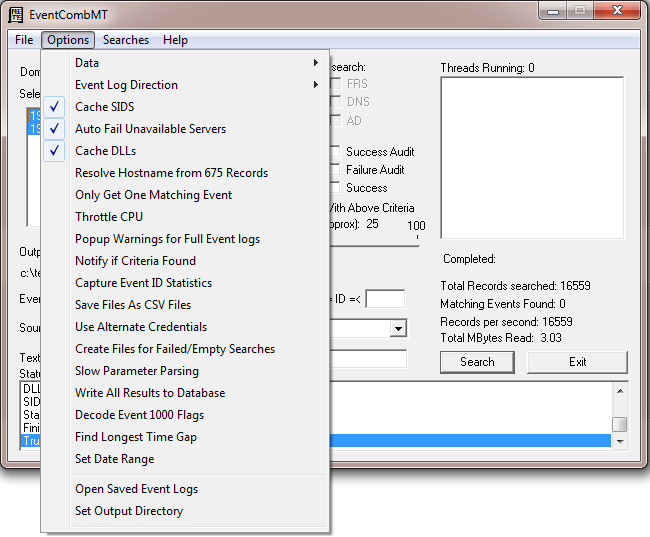Check the FRS log checkbox

tap(335, 83)
